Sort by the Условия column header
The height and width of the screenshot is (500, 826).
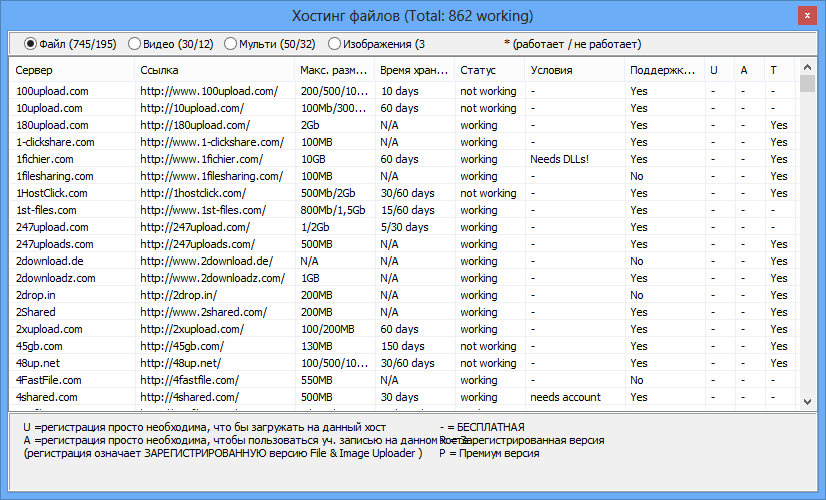pyautogui.click(x=574, y=70)
